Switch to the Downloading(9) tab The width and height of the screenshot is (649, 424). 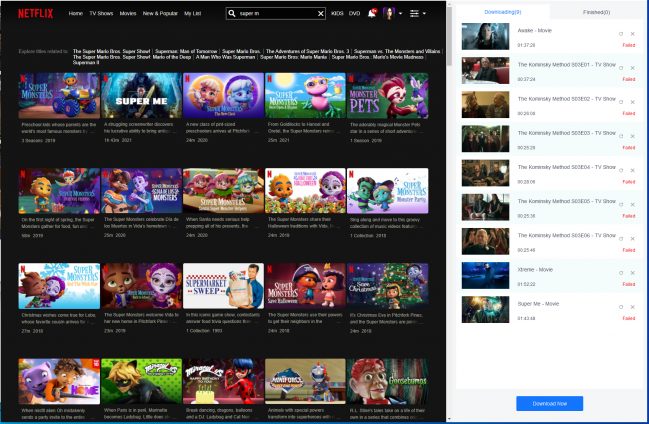click(x=503, y=12)
